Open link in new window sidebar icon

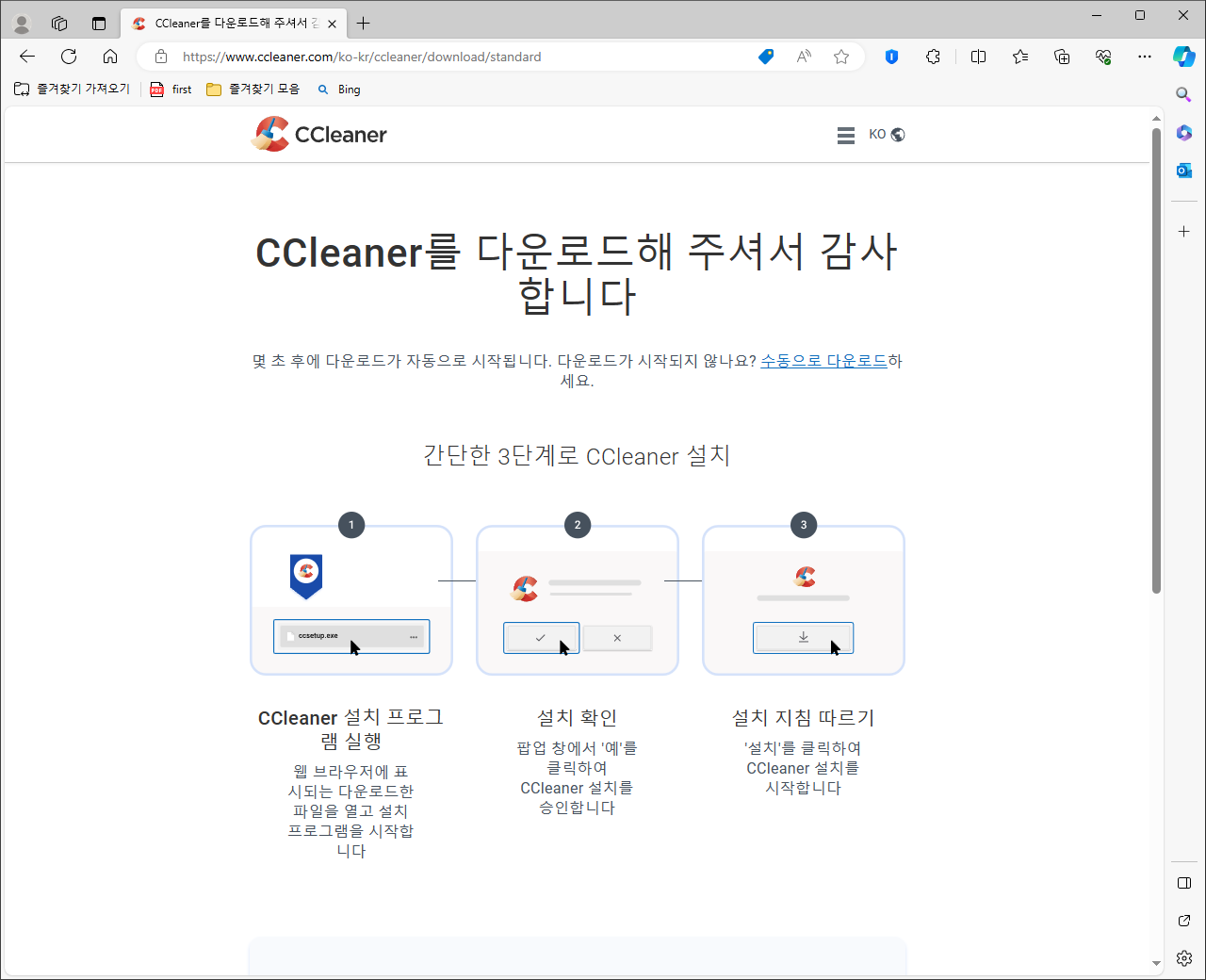click(x=1184, y=921)
